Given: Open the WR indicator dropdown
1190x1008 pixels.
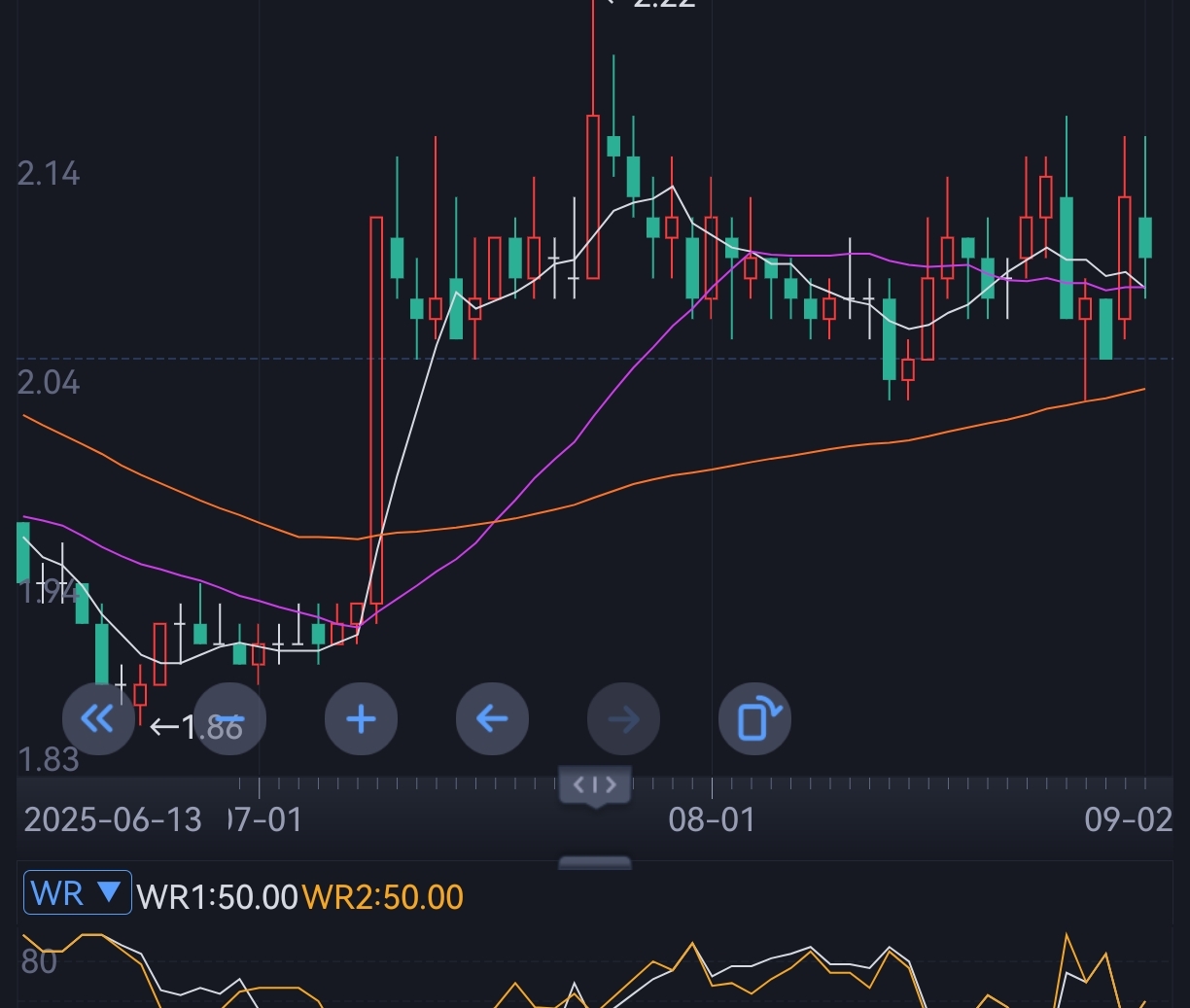Looking at the screenshot, I should point(77,892).
